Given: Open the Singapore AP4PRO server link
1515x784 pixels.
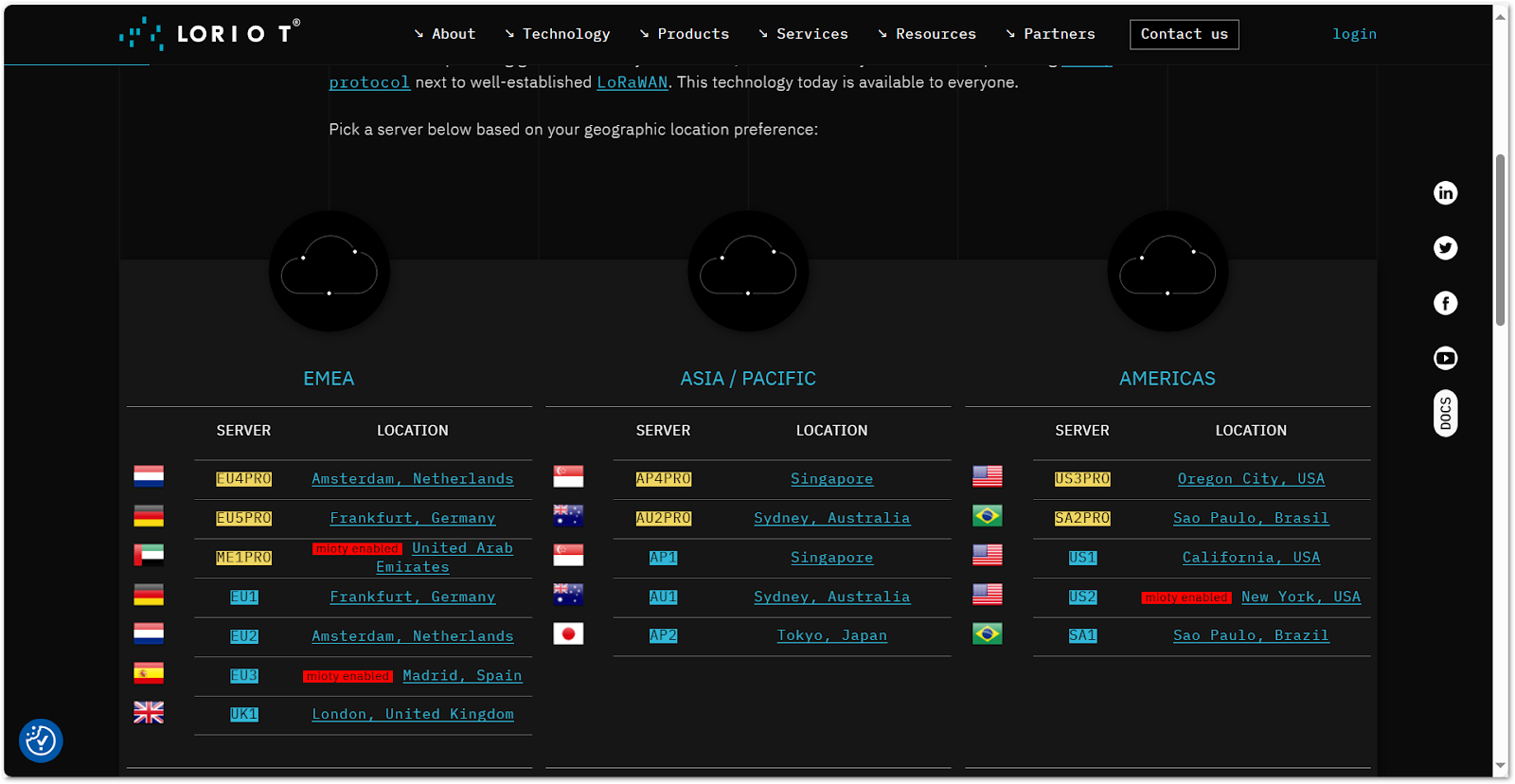Looking at the screenshot, I should click(832, 479).
